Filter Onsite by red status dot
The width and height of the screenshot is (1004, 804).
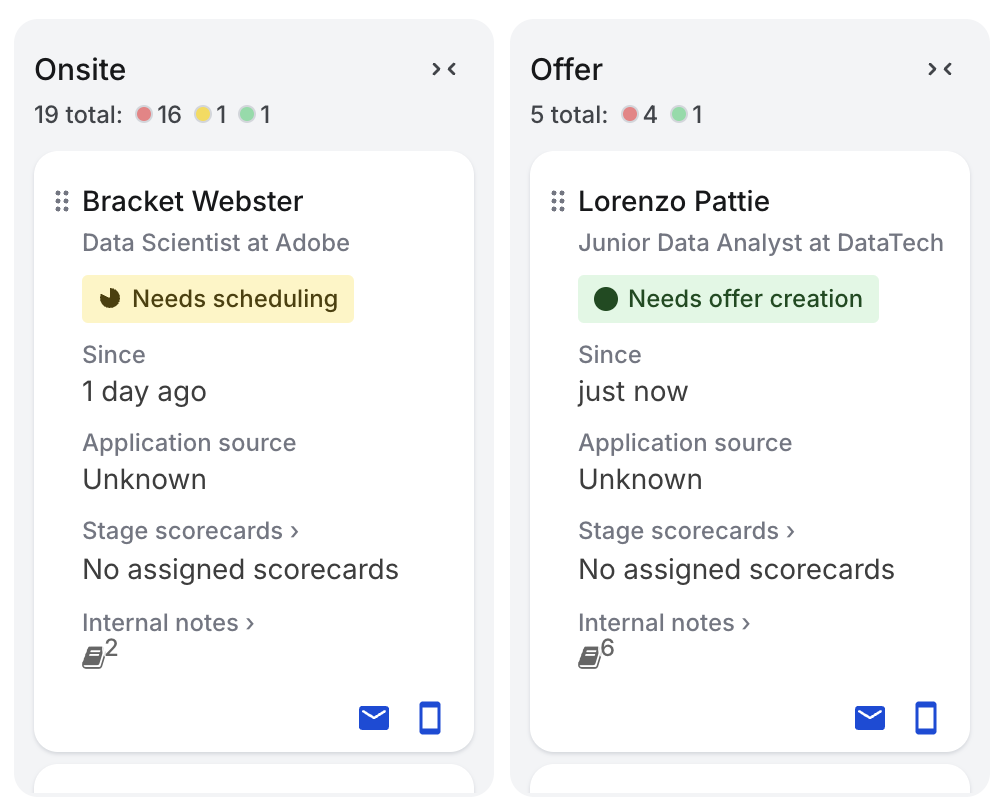point(144,115)
